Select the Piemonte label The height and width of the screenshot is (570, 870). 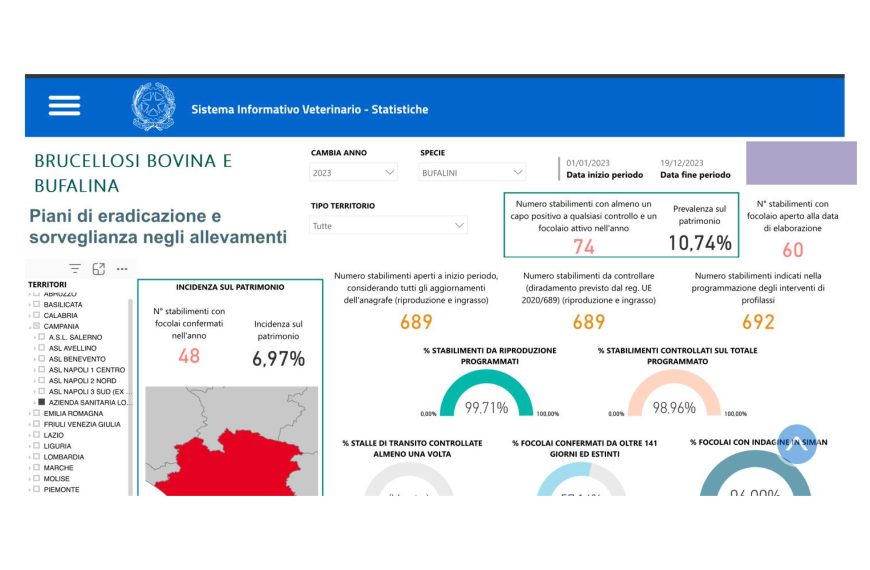tap(62, 490)
